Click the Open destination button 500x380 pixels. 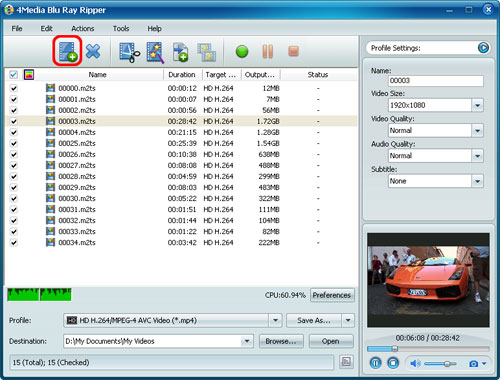point(331,341)
